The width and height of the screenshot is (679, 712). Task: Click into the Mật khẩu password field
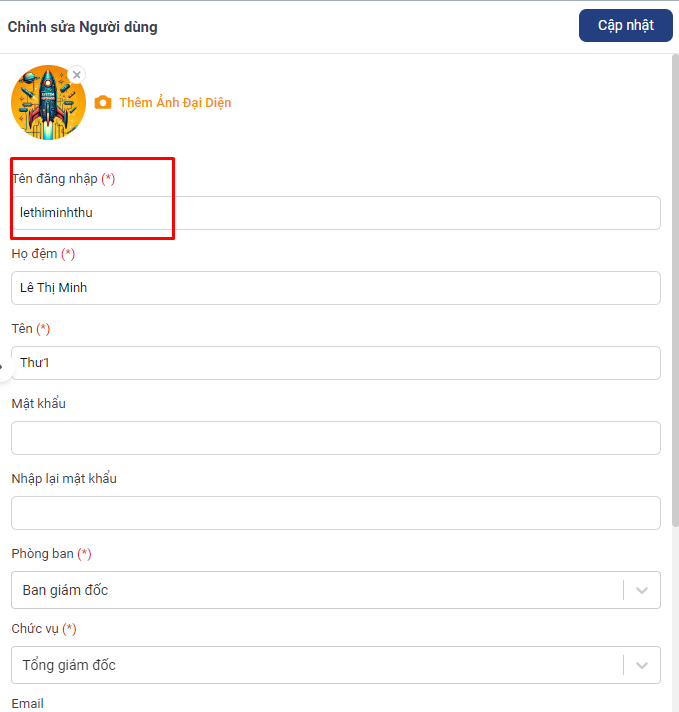(x=335, y=438)
